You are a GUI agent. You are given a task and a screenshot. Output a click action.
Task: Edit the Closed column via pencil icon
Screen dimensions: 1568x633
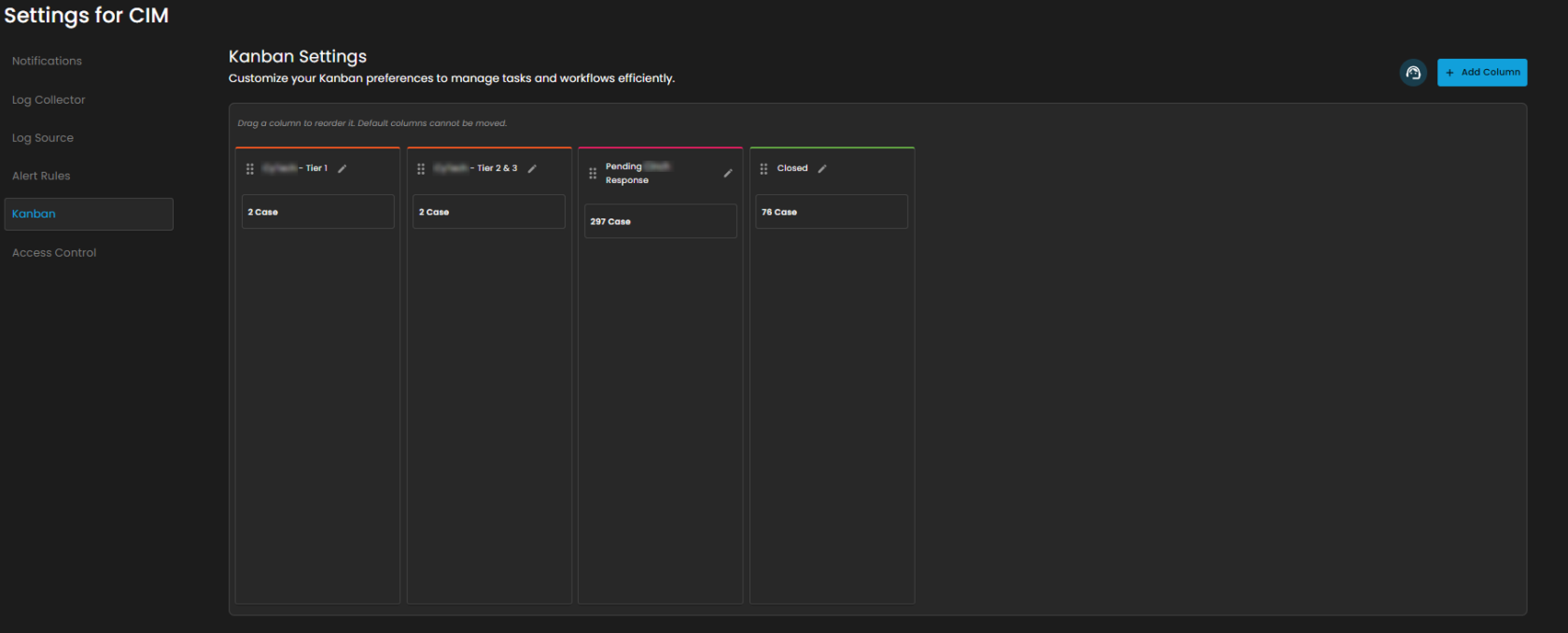(x=822, y=169)
